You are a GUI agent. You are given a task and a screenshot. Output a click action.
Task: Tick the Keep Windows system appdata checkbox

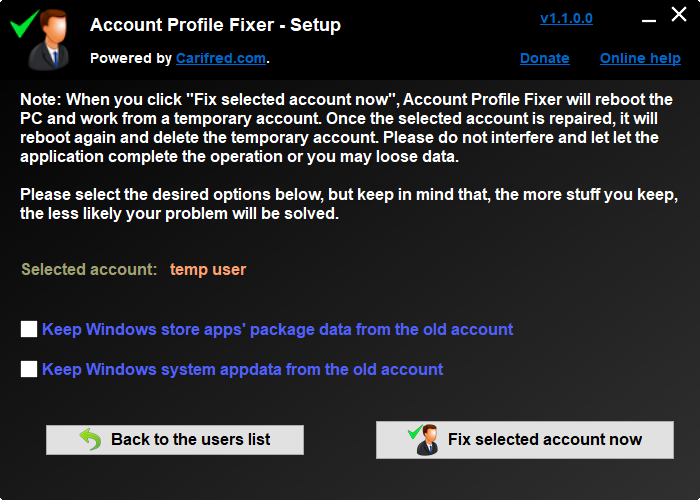coord(29,369)
